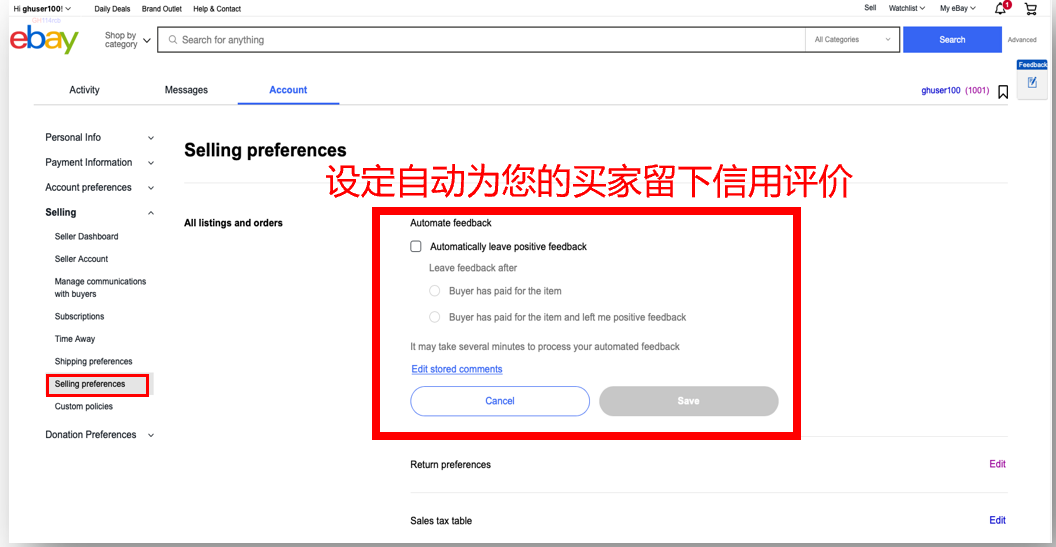The height and width of the screenshot is (547, 1056).
Task: Open the Watchlist dropdown
Action: (x=906, y=9)
